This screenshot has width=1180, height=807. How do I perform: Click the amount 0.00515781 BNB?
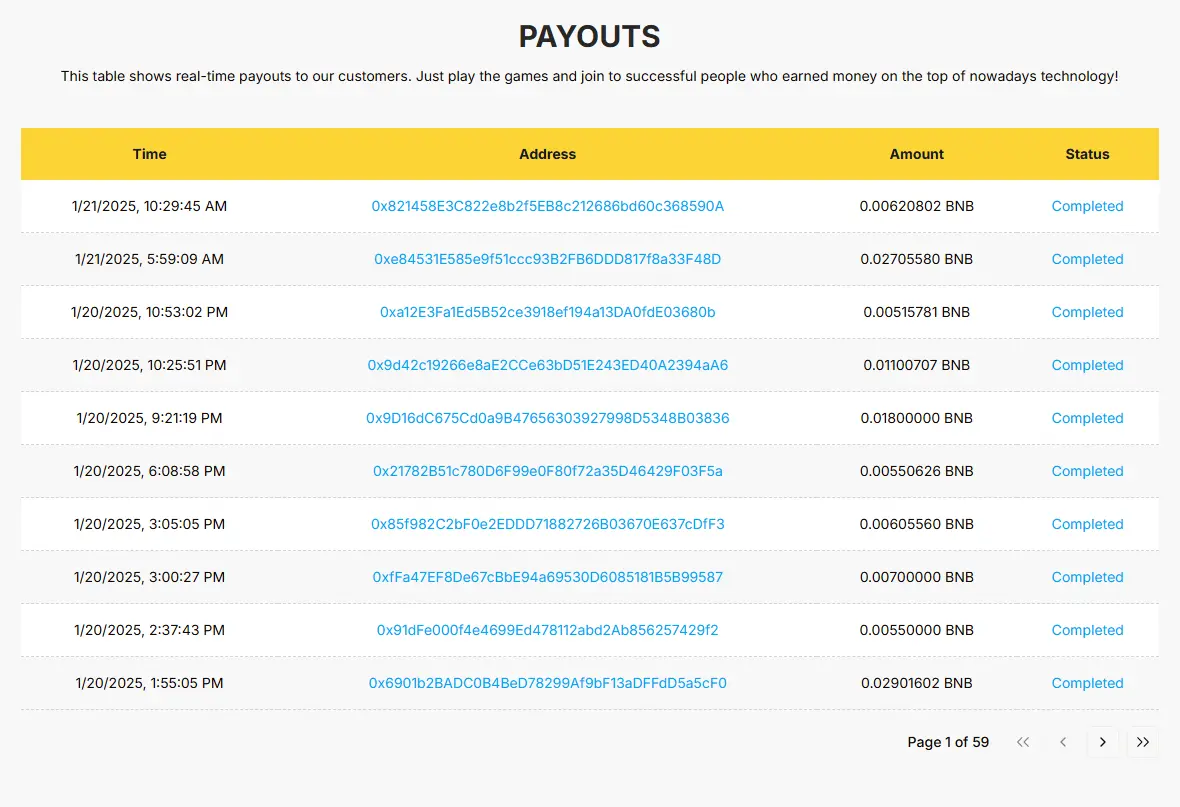pyautogui.click(x=917, y=312)
